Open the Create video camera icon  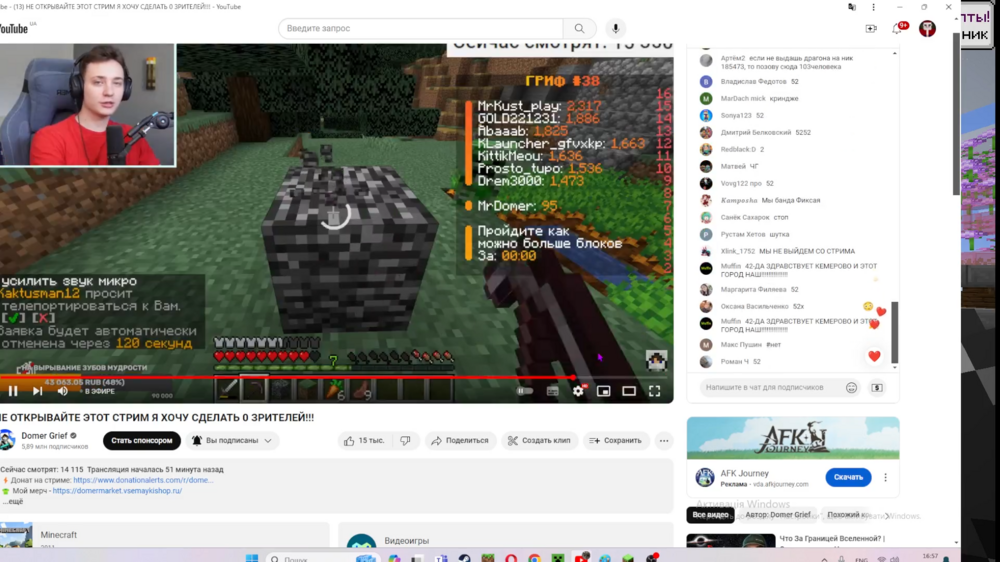tap(871, 29)
